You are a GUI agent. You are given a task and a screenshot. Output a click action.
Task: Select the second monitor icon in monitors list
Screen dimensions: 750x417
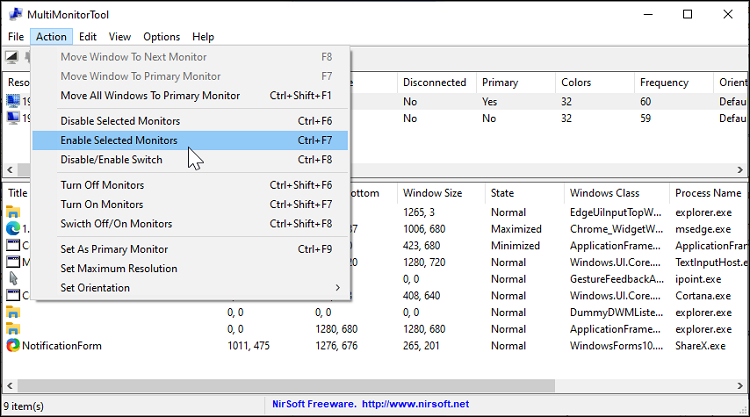pyautogui.click(x=13, y=118)
